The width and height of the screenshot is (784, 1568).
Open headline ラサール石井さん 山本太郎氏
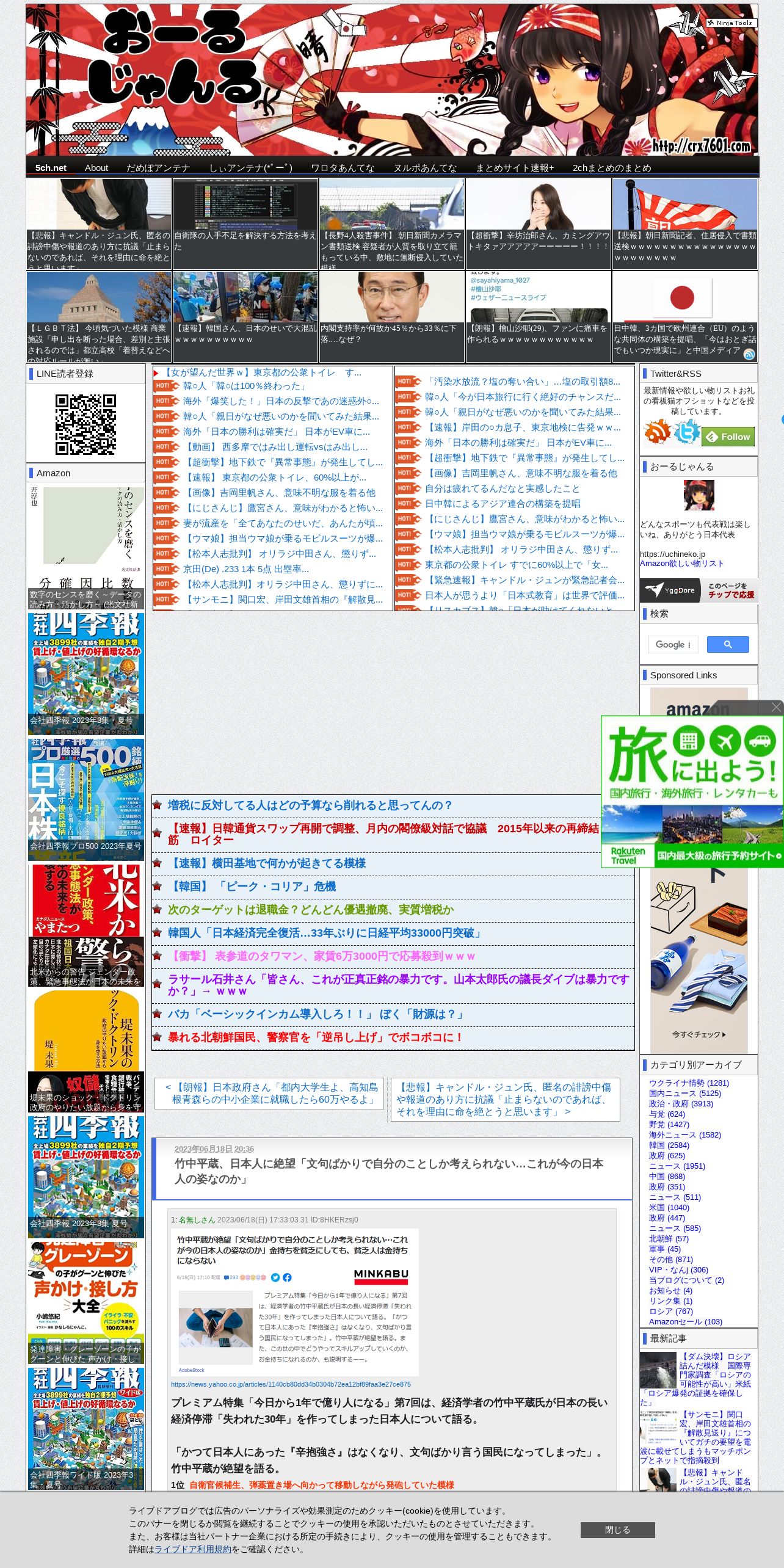pyautogui.click(x=399, y=984)
